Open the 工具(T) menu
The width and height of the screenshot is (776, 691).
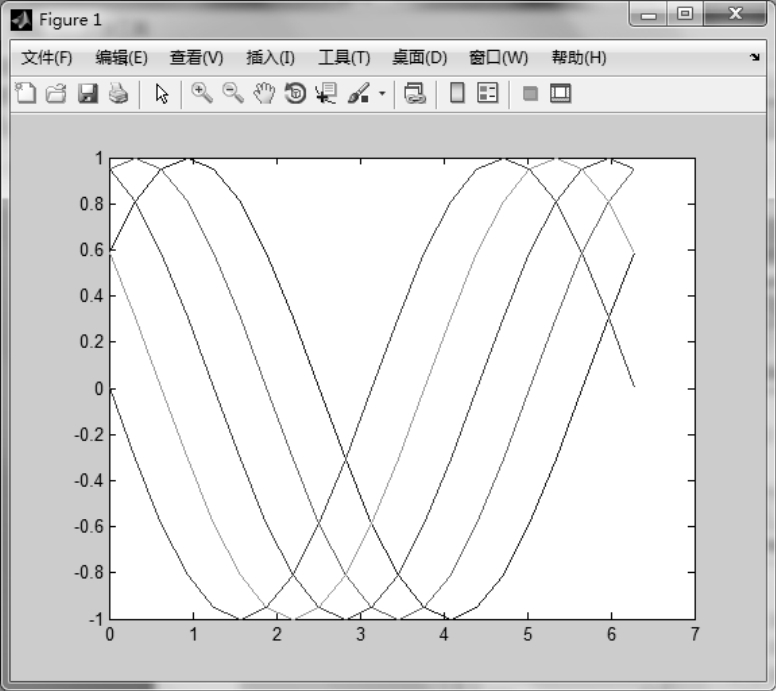pyautogui.click(x=344, y=58)
